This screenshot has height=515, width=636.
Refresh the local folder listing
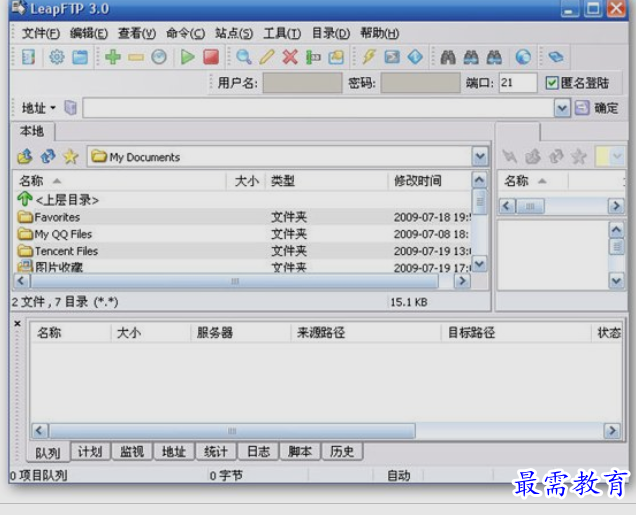[x=48, y=156]
